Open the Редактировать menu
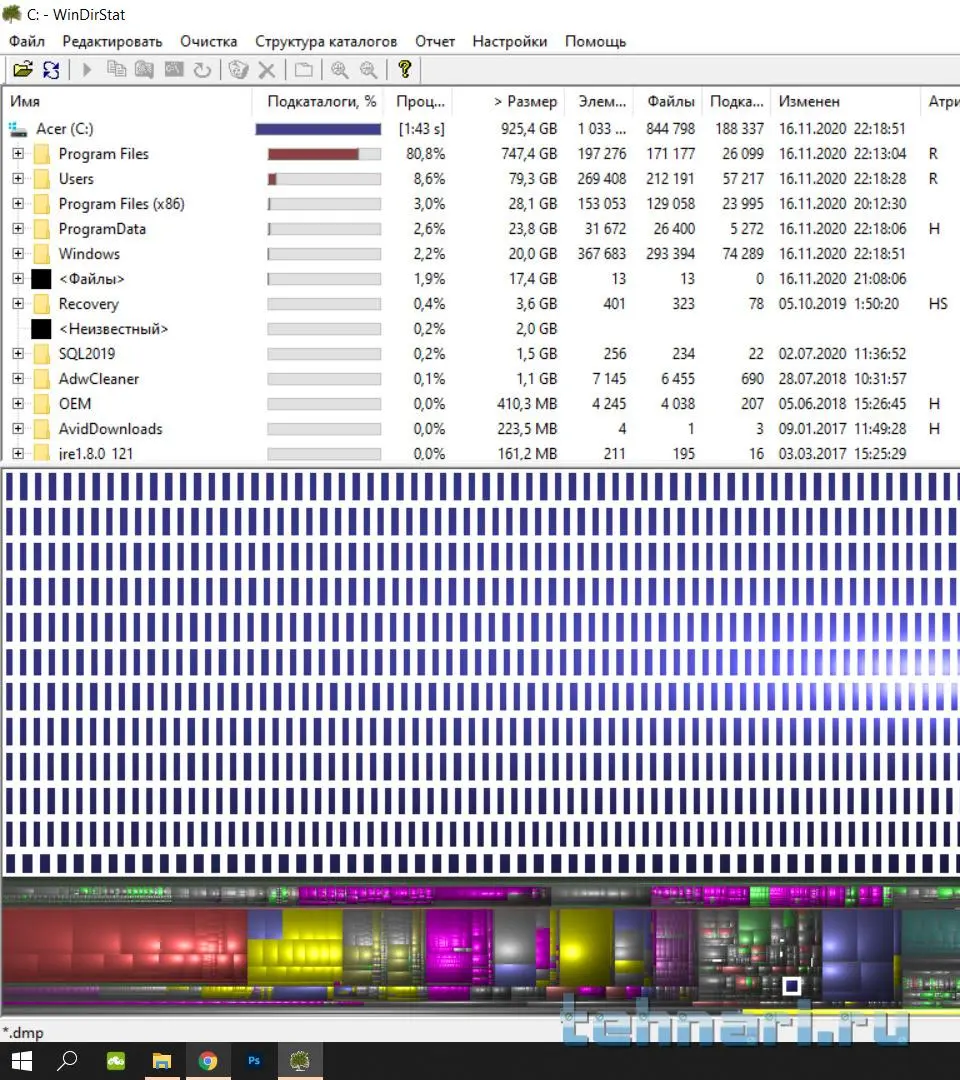Viewport: 960px width, 1080px height. point(112,41)
